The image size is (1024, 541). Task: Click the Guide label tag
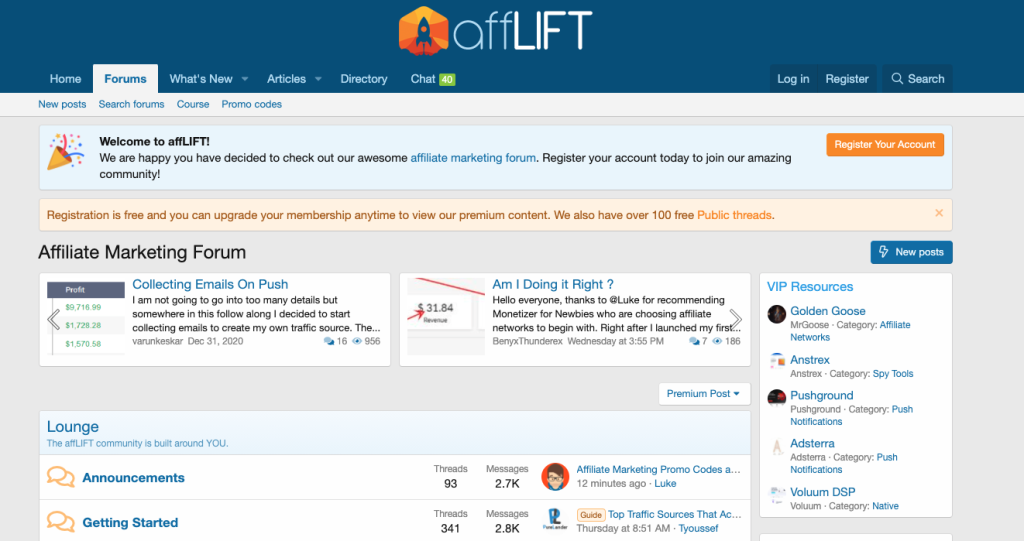[590, 515]
